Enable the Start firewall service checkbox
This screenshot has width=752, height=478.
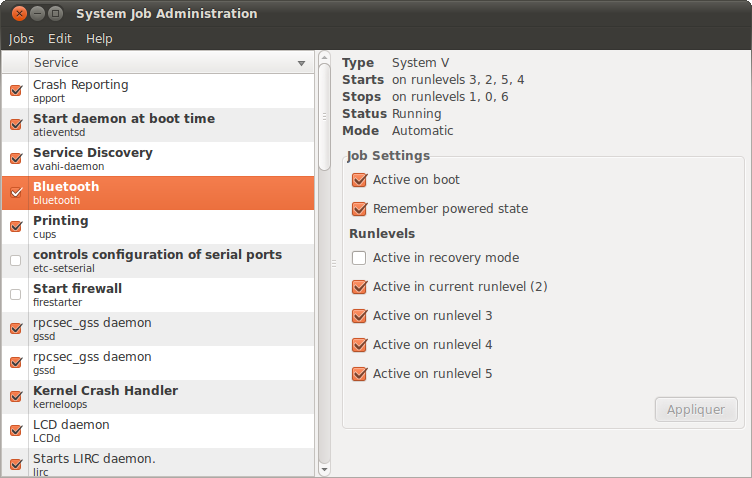tap(16, 294)
